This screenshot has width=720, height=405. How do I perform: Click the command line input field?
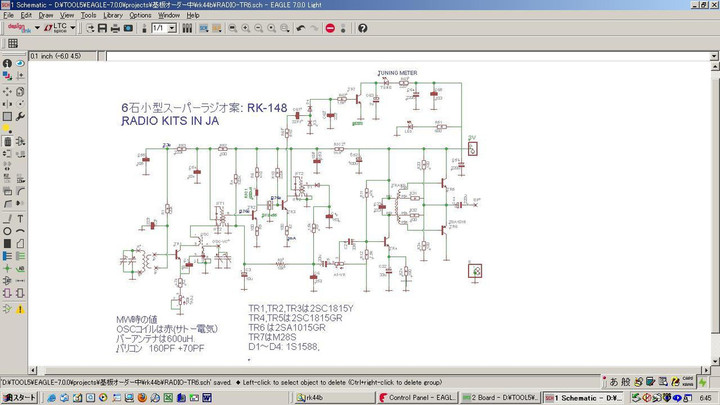(x=400, y=55)
